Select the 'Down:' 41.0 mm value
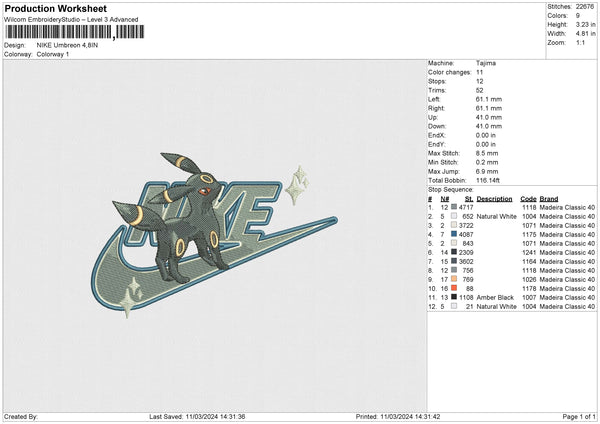This screenshot has height=424, width=600. point(489,126)
